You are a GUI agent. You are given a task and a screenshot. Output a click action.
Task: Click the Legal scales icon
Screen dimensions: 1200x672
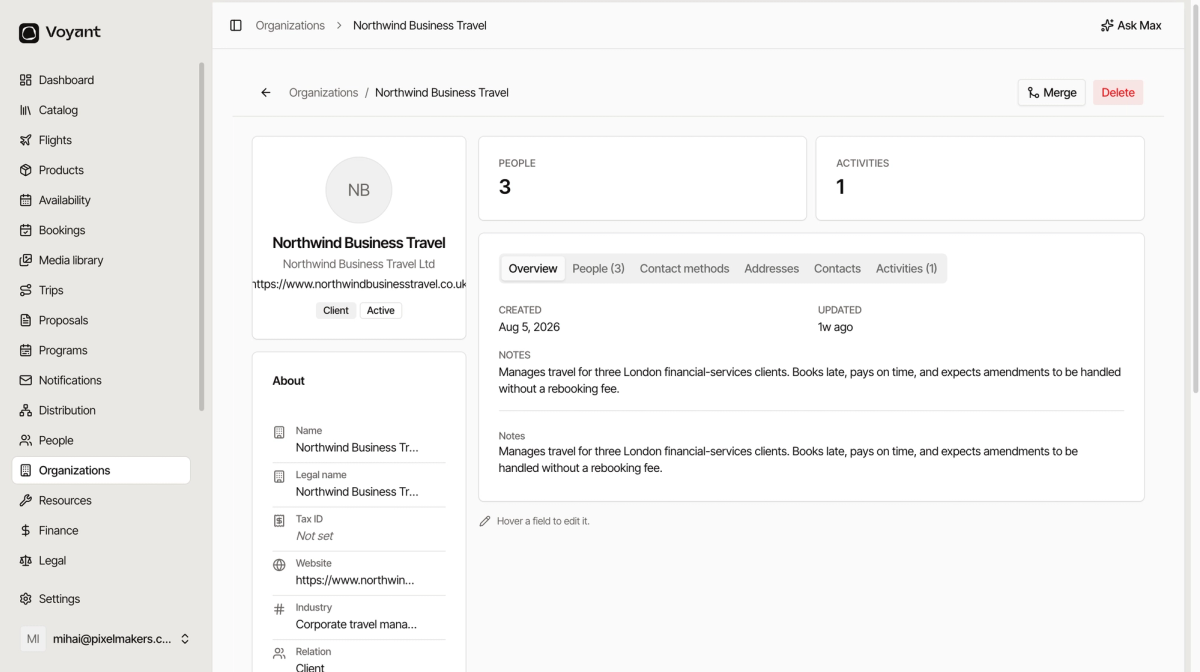(26, 560)
